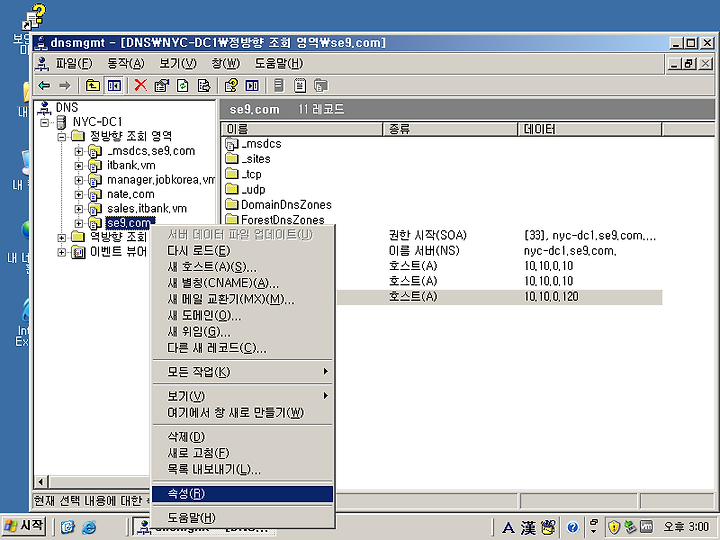The width and height of the screenshot is (720, 540).
Task: Choose 목록 내보내기(L)... menu entry
Action: click(x=242, y=469)
